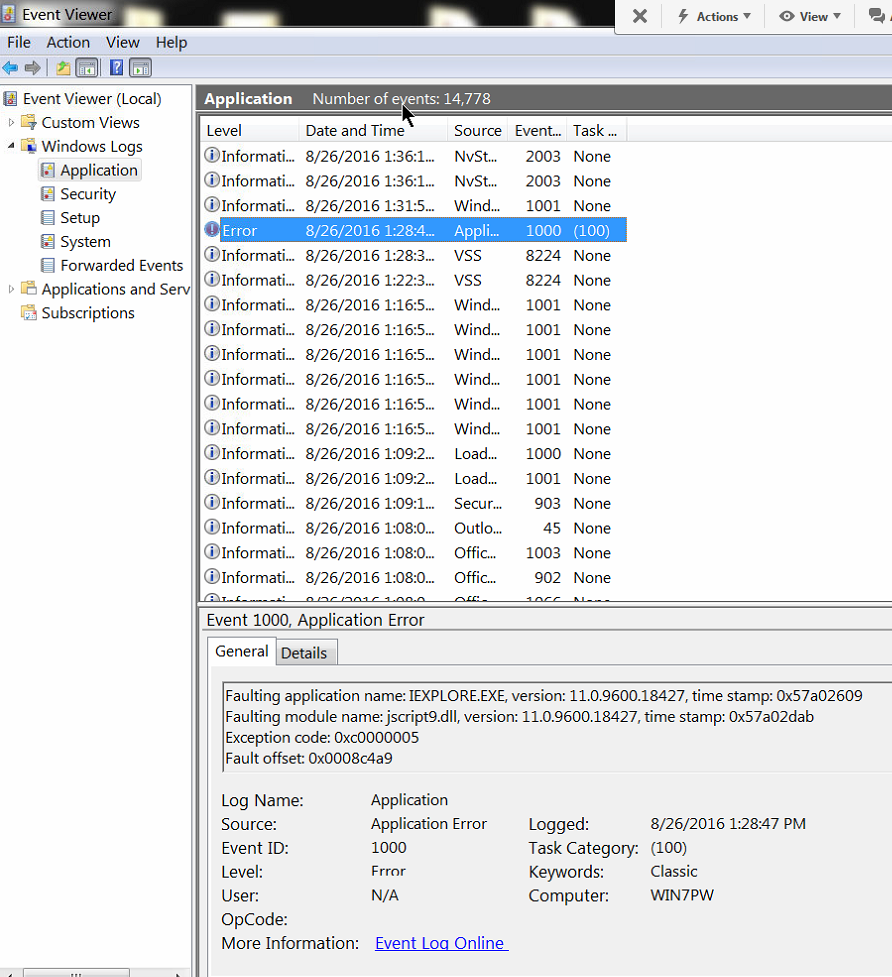Select Applications and Services Logs item

coord(115,289)
